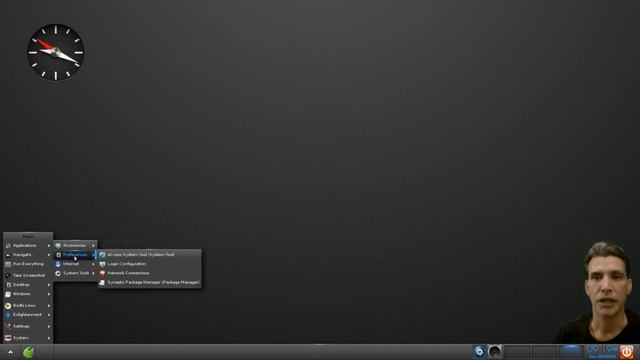Image resolution: width=640 pixels, height=360 pixels.
Task: Select the blue highlighted desktop in pager
Action: point(571,351)
